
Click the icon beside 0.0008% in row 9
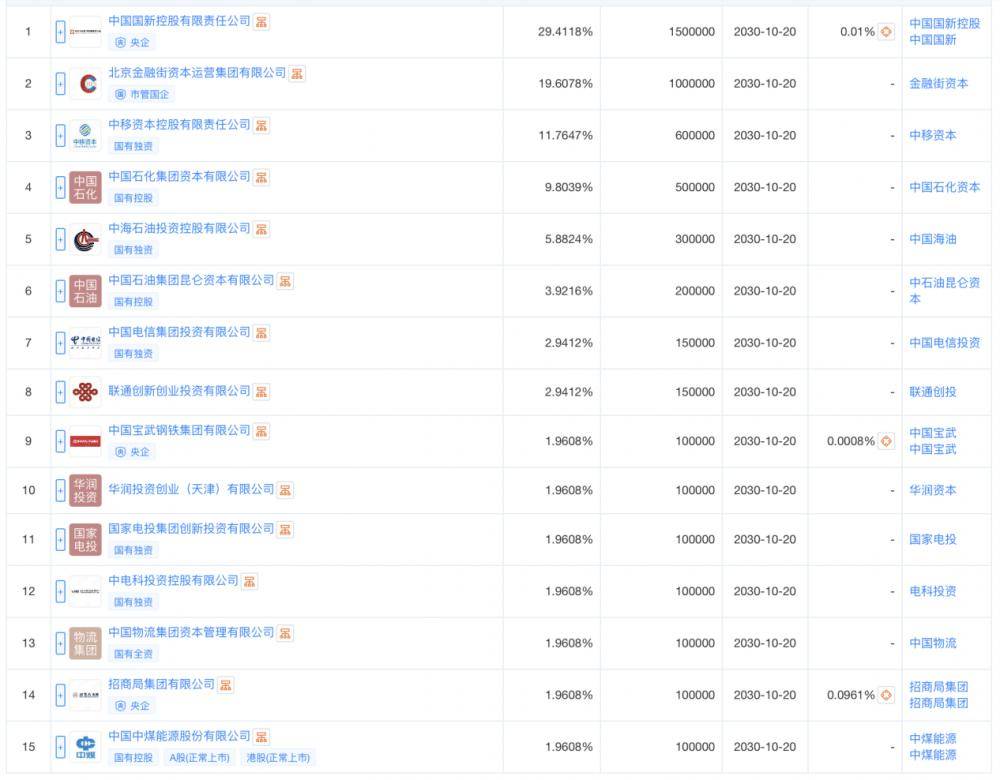click(886, 441)
